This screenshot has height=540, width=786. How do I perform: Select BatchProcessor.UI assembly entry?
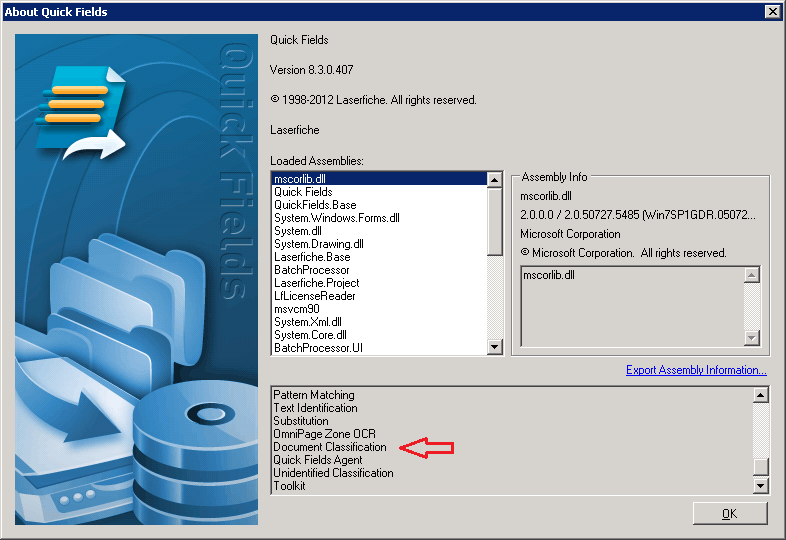379,348
